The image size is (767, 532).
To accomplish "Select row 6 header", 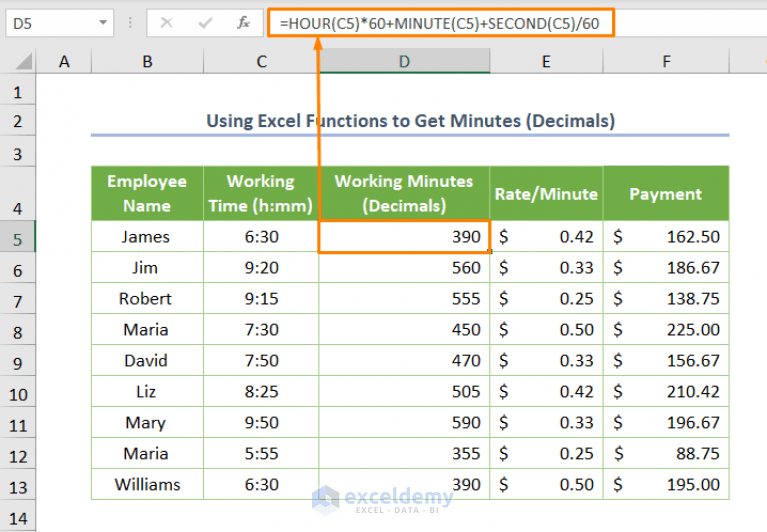I will [x=18, y=267].
